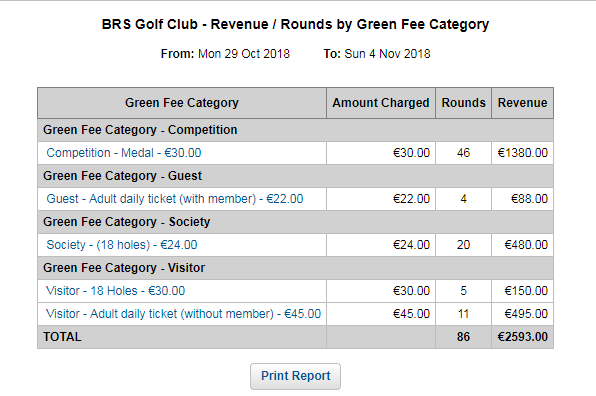Click the From date Mon 29 Oct 2018

click(x=244, y=54)
